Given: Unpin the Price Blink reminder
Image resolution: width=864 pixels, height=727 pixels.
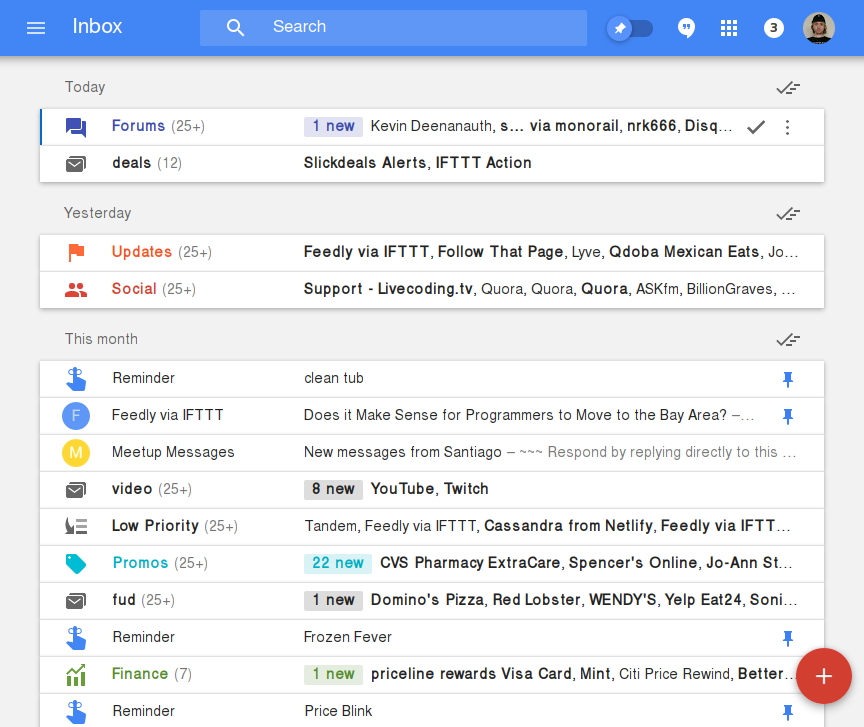Looking at the screenshot, I should pos(788,712).
